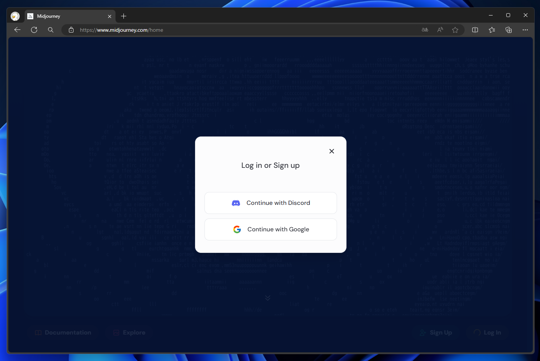
Task: Close the Log in or Sign up dialog
Action: click(331, 151)
